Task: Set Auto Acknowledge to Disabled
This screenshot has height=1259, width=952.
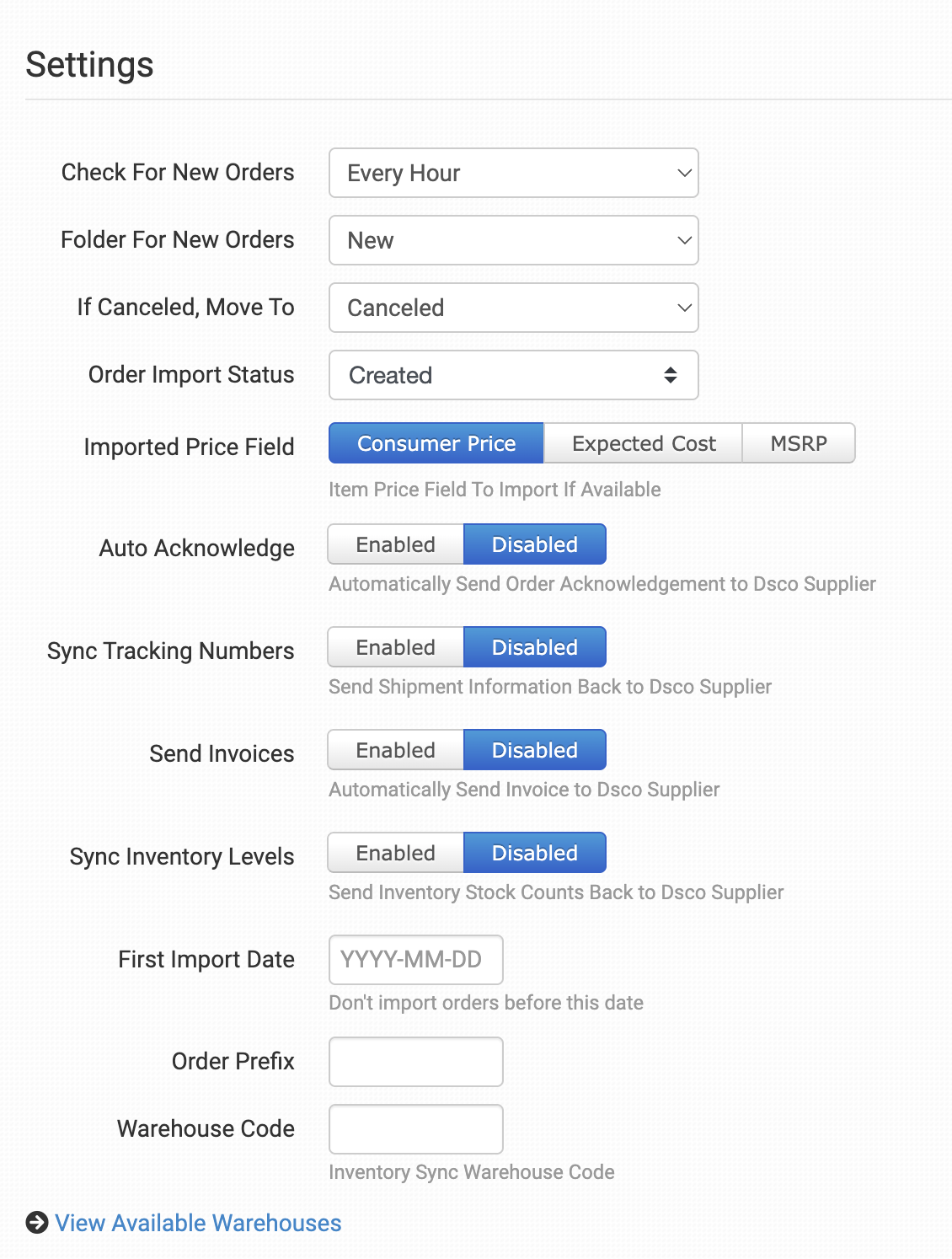Action: click(535, 544)
